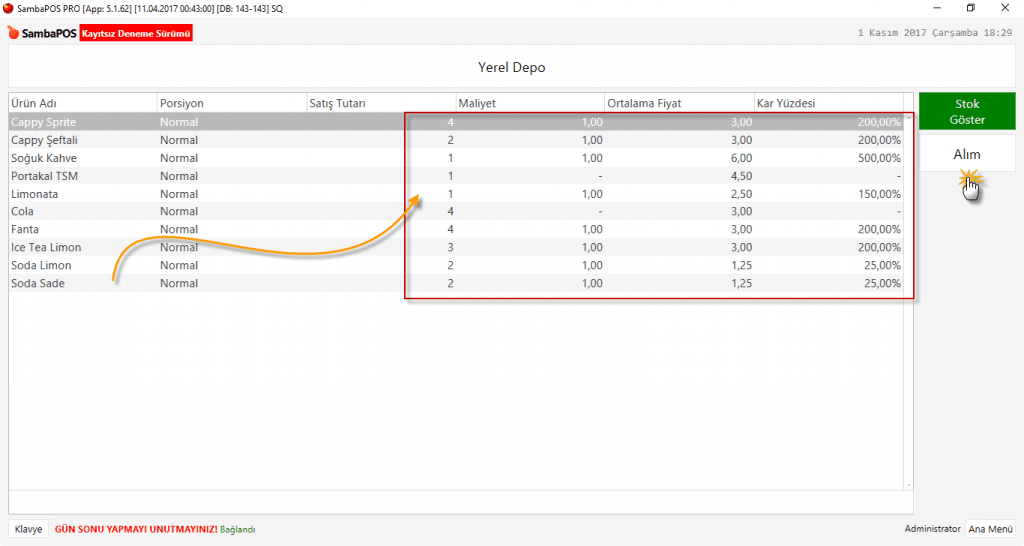
Task: Click the Porsiyon column header
Action: (x=231, y=102)
